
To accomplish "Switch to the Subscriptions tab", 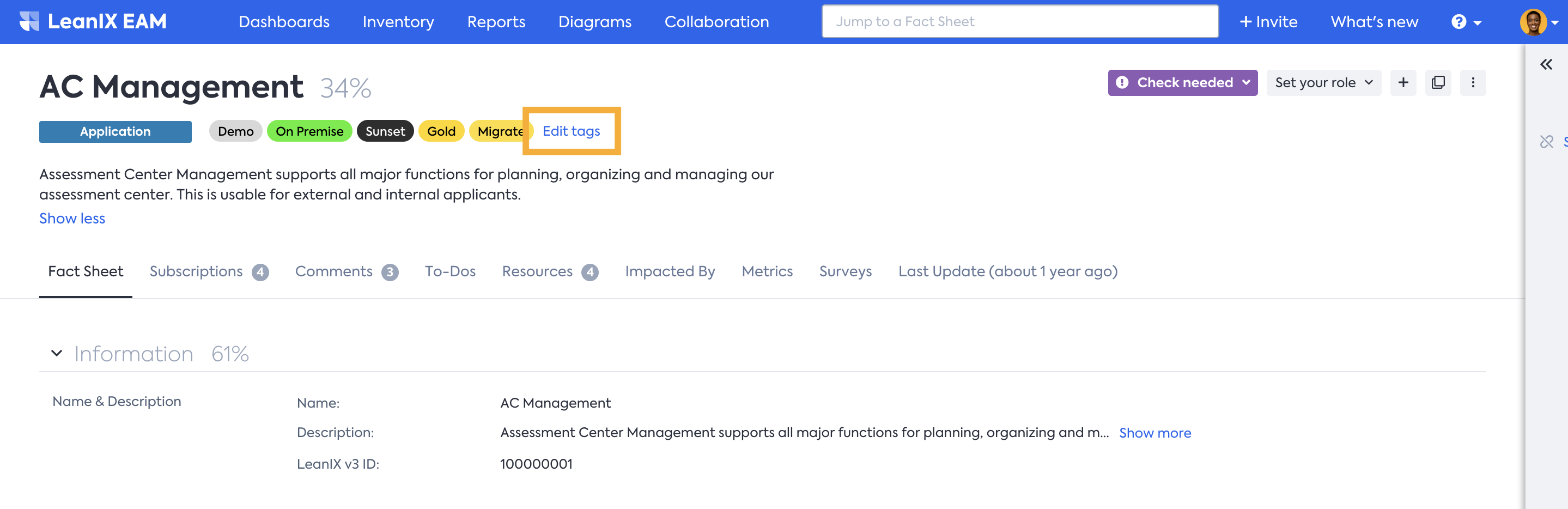I will (x=209, y=271).
